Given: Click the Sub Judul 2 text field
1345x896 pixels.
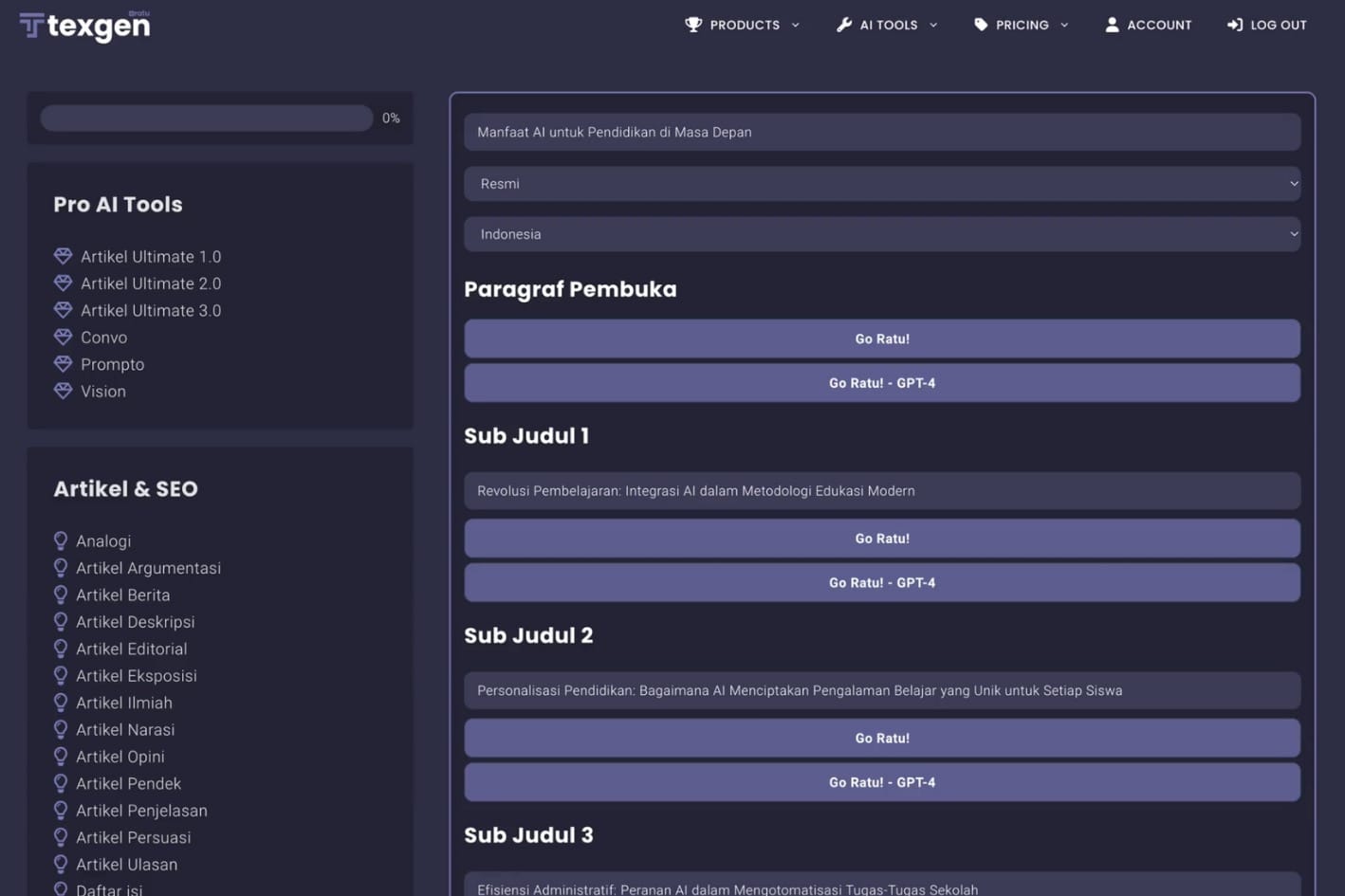Looking at the screenshot, I should 881,690.
